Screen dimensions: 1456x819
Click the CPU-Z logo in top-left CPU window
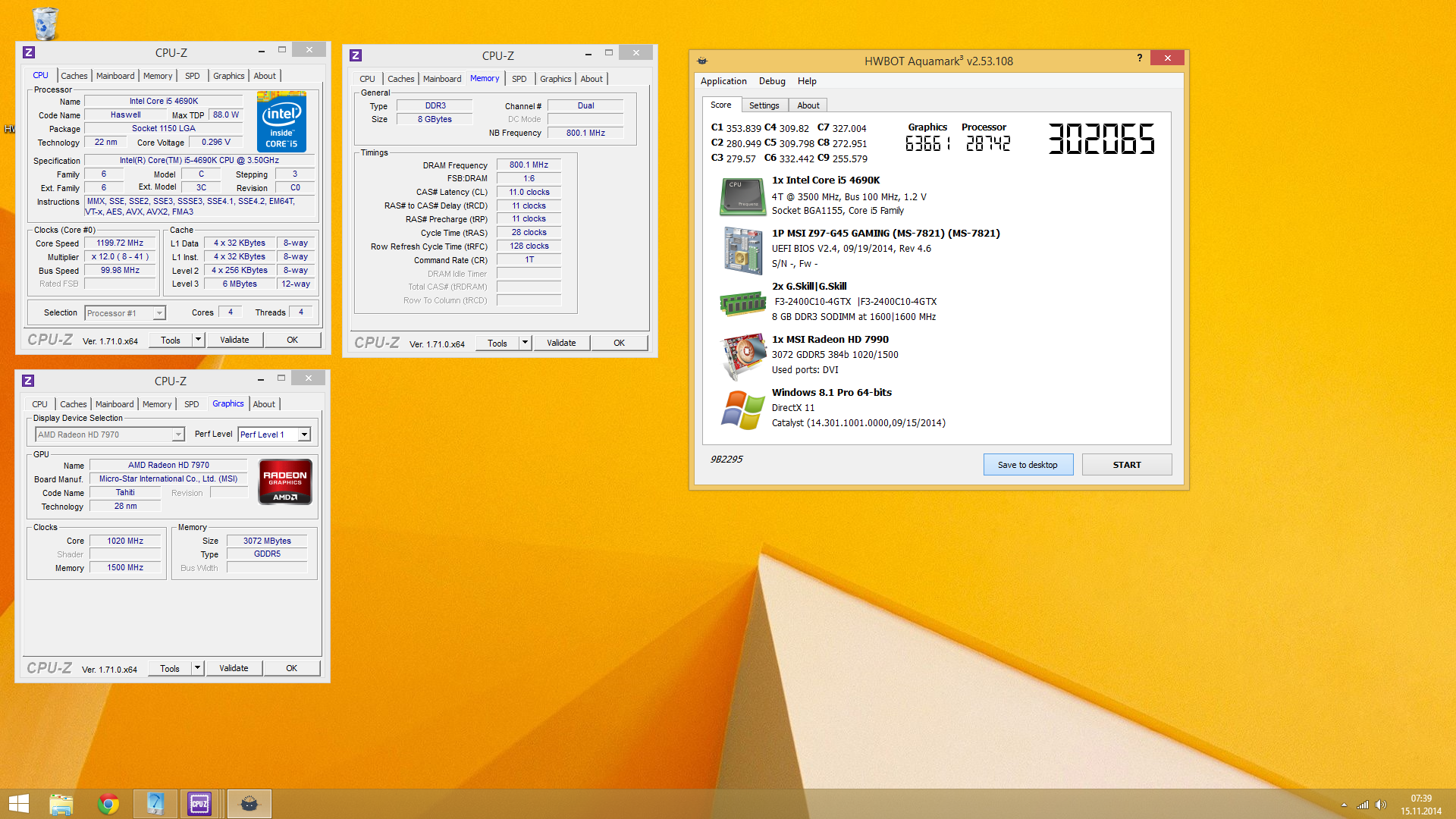pos(29,52)
